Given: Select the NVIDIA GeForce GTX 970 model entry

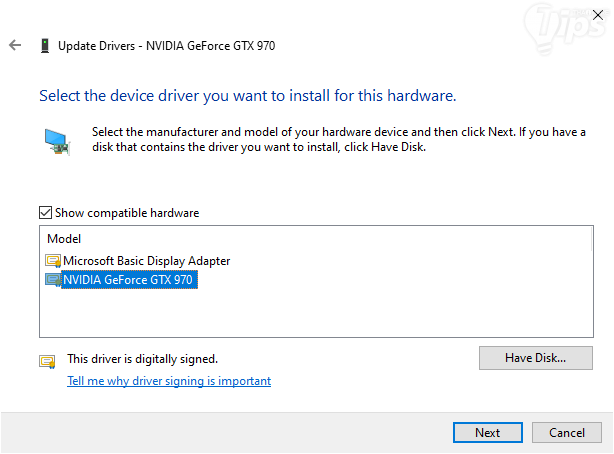Looking at the screenshot, I should 128,281.
